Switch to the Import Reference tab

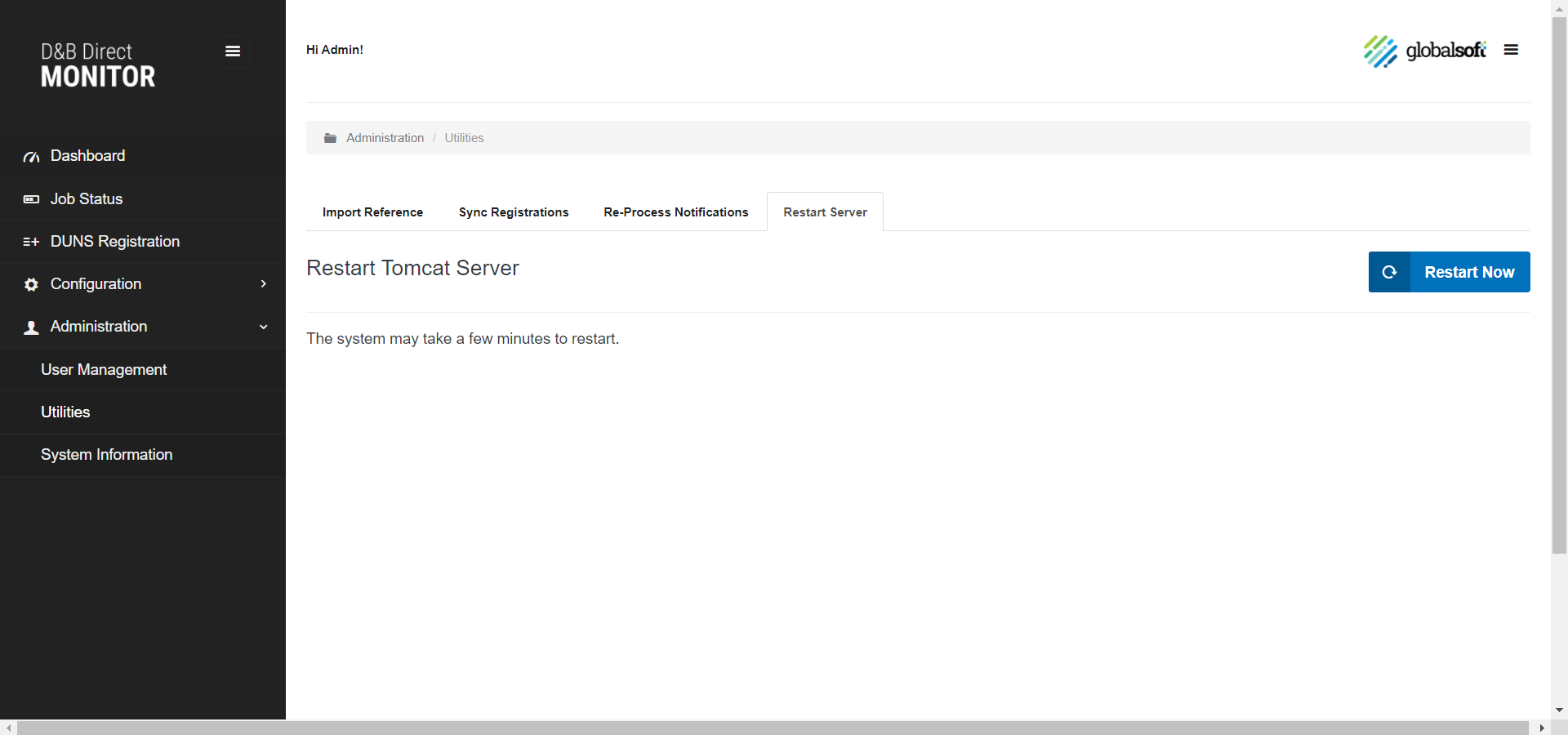(x=372, y=212)
